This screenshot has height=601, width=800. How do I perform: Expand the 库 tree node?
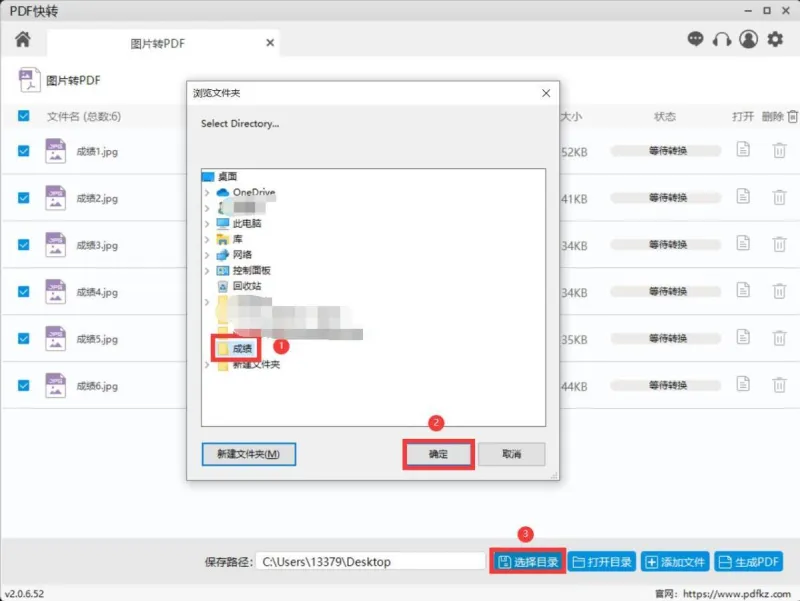coord(207,239)
